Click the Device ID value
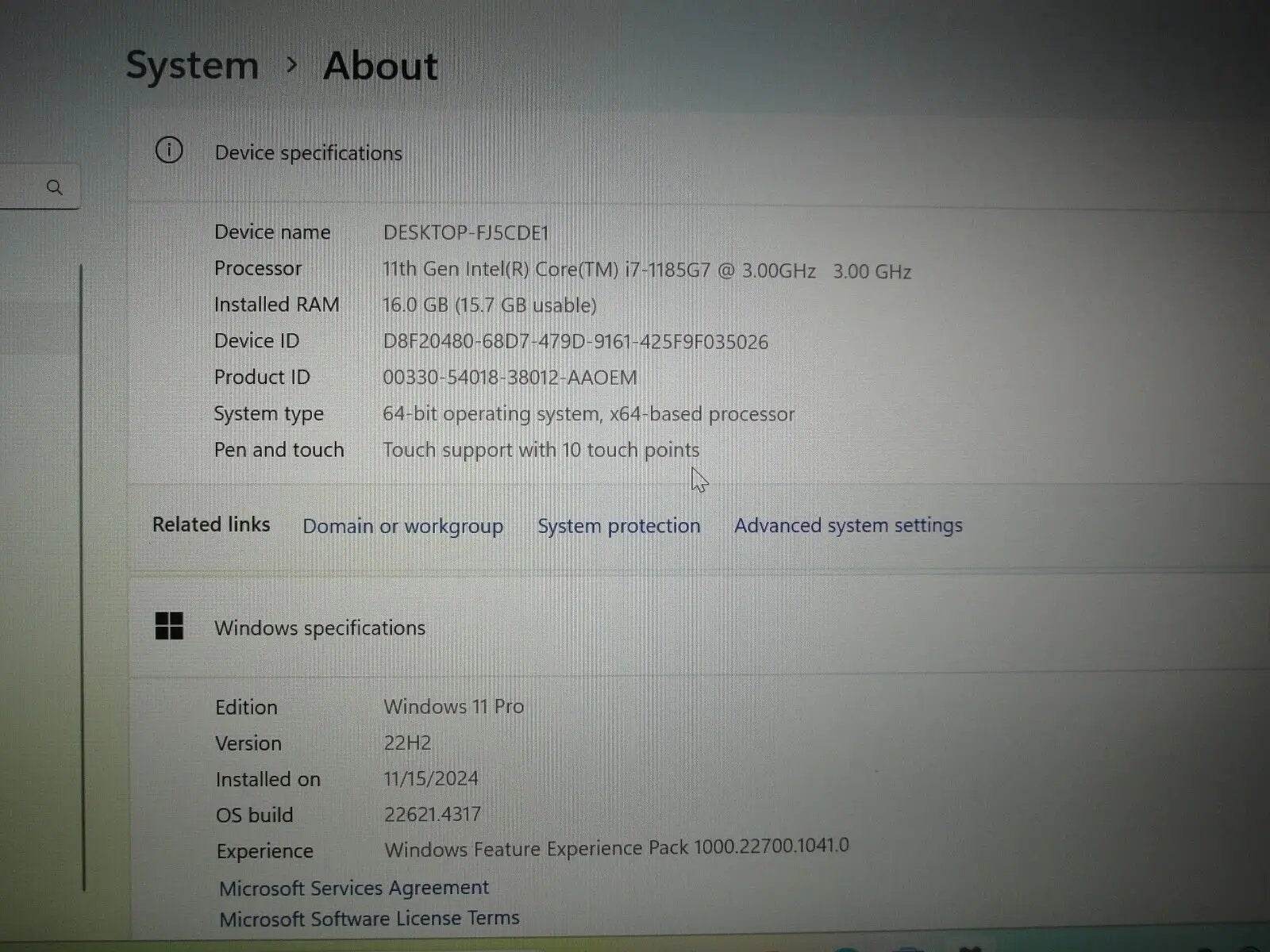The height and width of the screenshot is (952, 1270). point(575,342)
